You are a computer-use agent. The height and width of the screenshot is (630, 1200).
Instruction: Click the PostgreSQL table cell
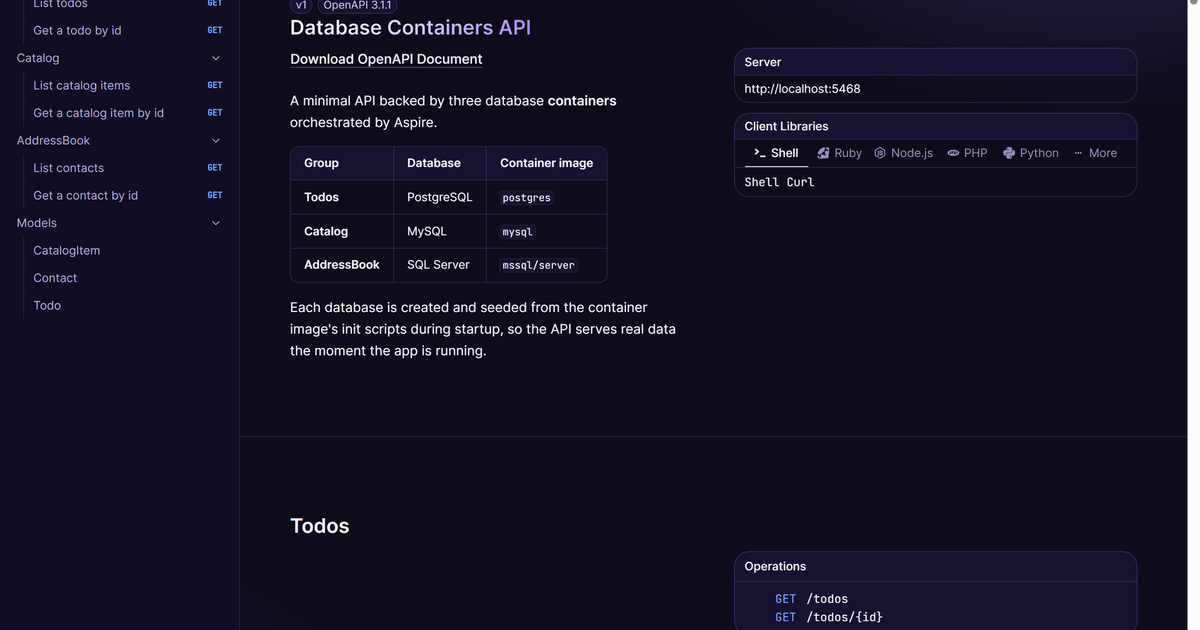[x=439, y=197]
